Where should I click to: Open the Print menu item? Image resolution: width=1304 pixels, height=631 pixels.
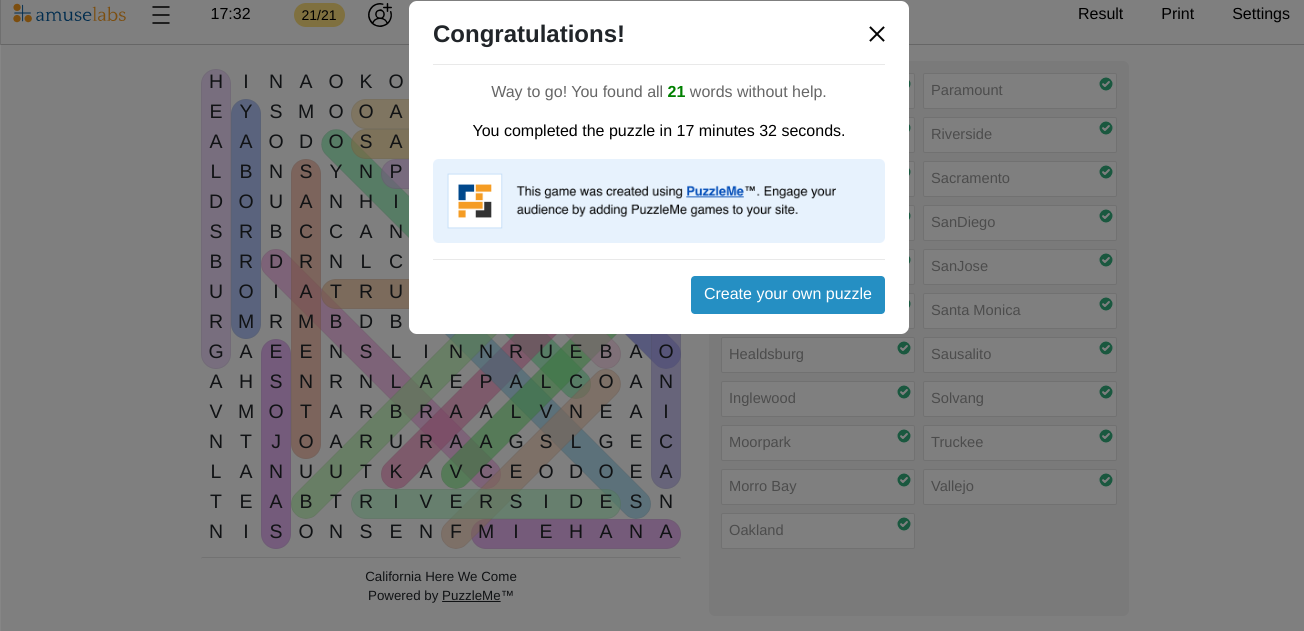click(x=1177, y=14)
